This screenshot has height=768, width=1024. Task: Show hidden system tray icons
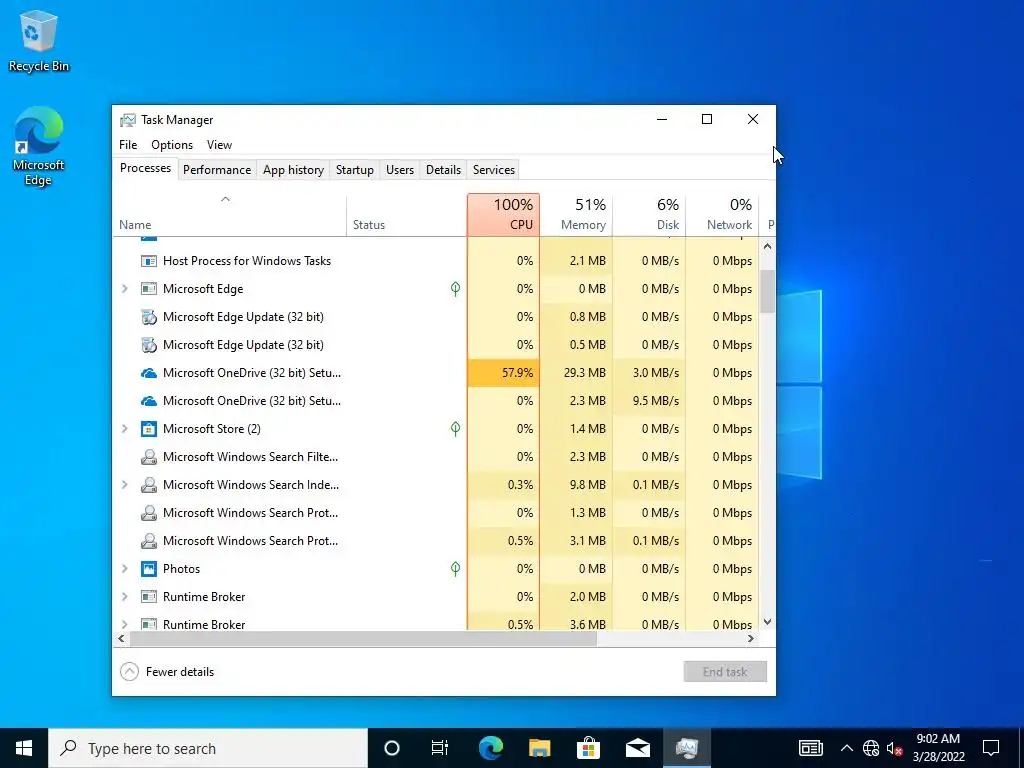click(x=846, y=748)
